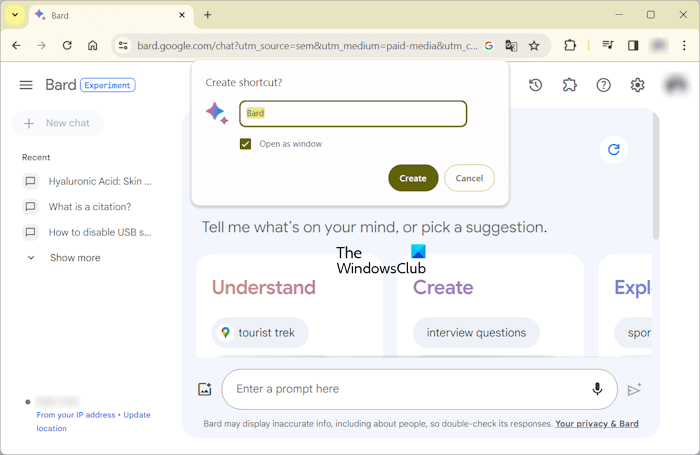Open the media control icon in toolbar
700x455 pixels.
(608, 45)
